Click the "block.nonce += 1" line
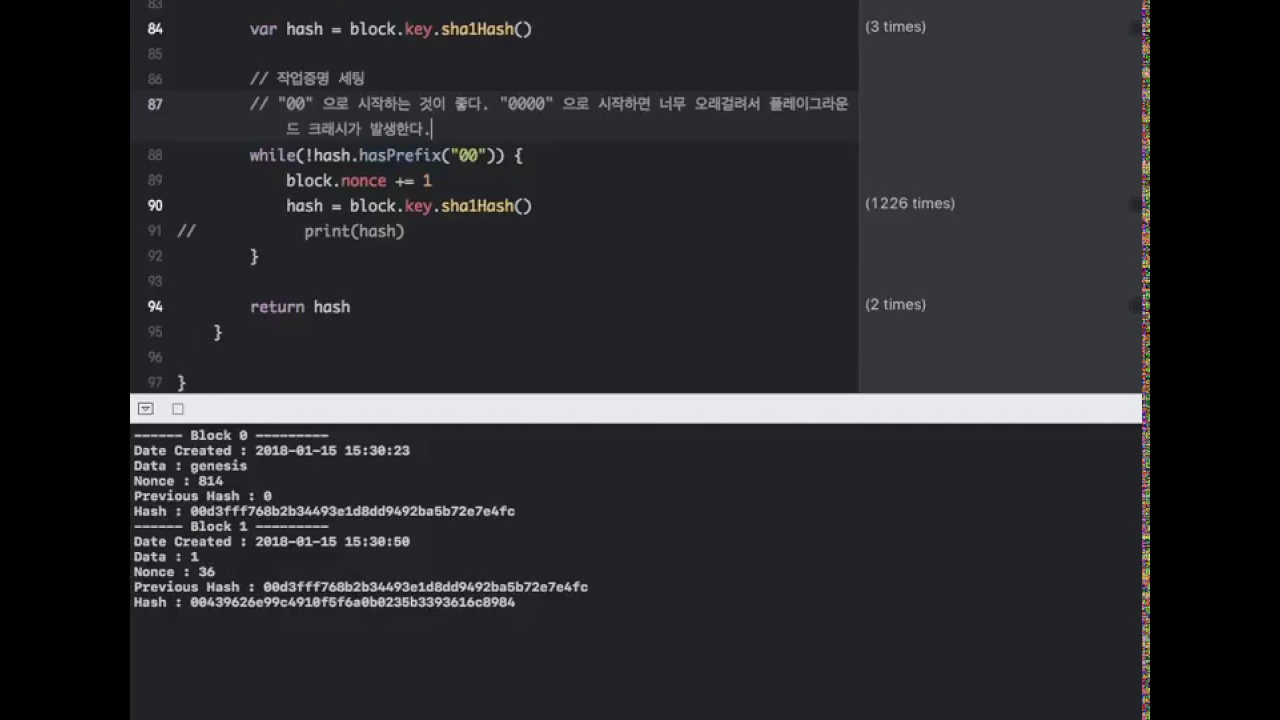 point(359,180)
